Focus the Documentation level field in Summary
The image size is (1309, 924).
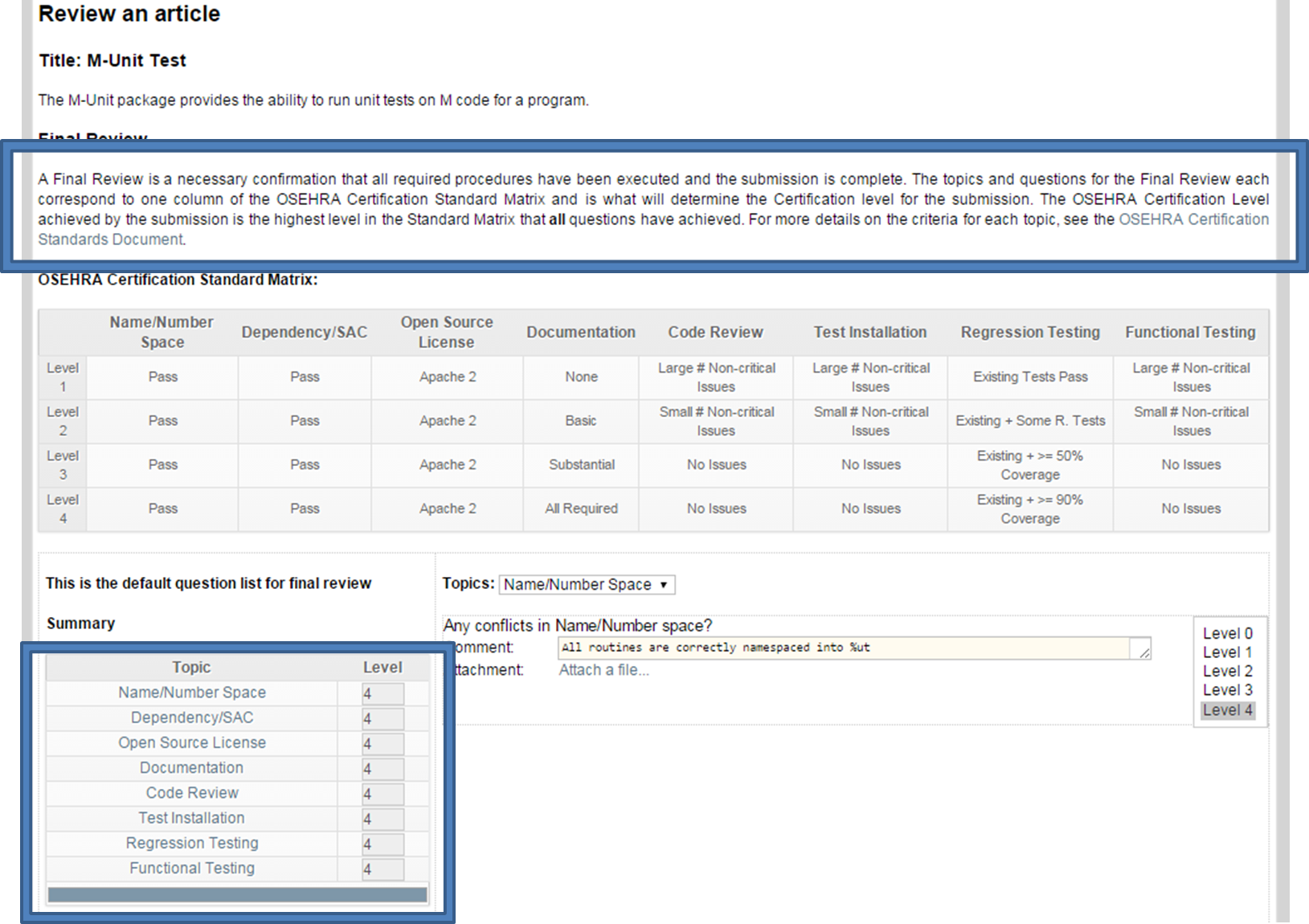tap(382, 769)
